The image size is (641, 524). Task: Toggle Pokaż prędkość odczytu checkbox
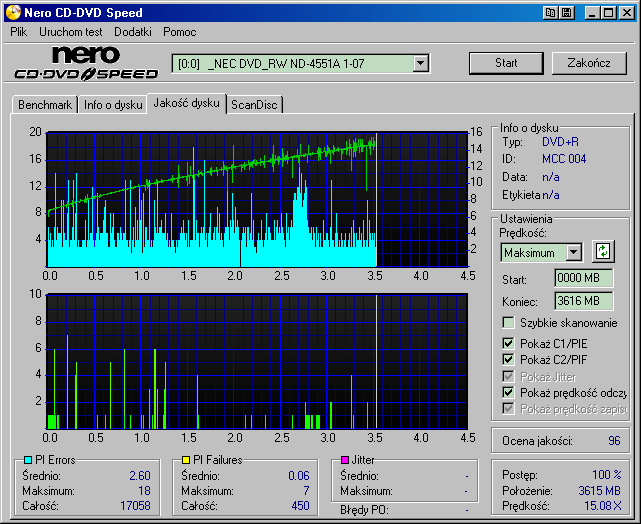508,393
